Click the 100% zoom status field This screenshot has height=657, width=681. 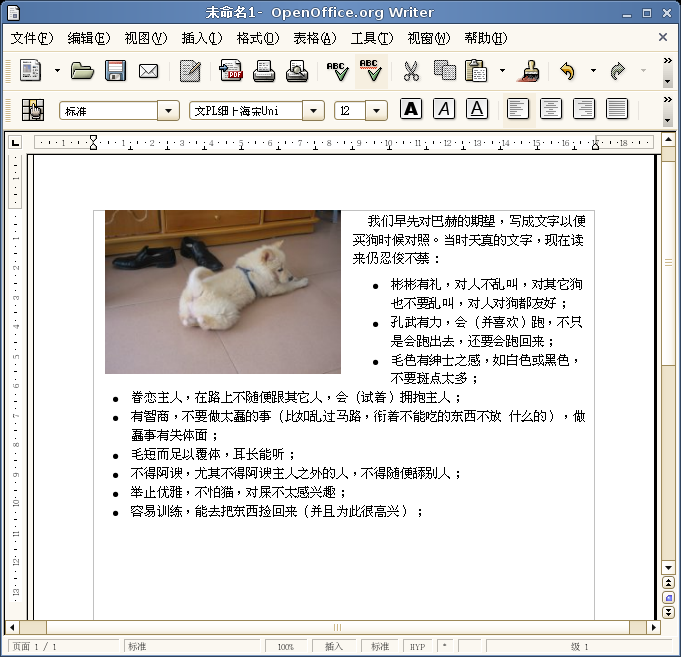[286, 647]
